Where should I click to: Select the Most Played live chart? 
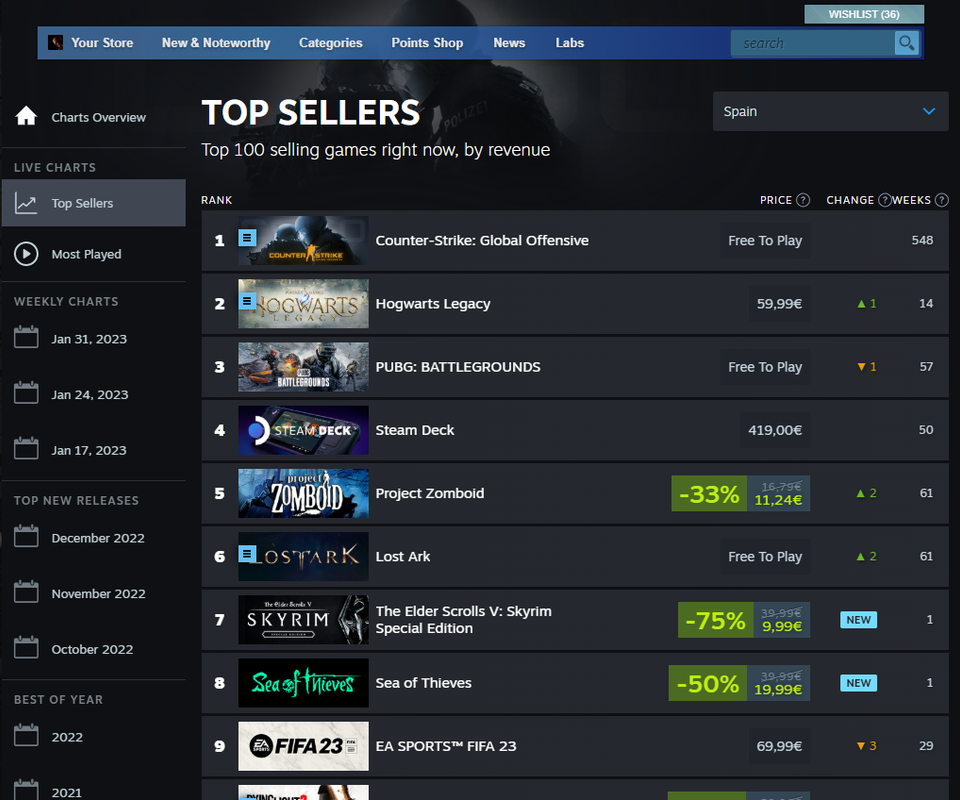pyautogui.click(x=86, y=254)
